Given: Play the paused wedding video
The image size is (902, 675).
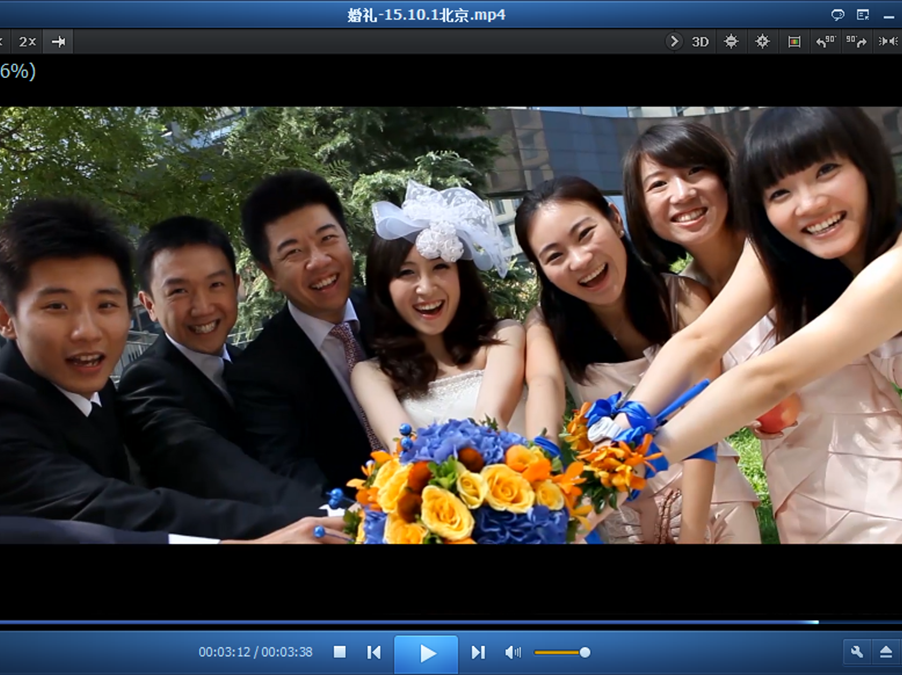Looking at the screenshot, I should pyautogui.click(x=426, y=654).
